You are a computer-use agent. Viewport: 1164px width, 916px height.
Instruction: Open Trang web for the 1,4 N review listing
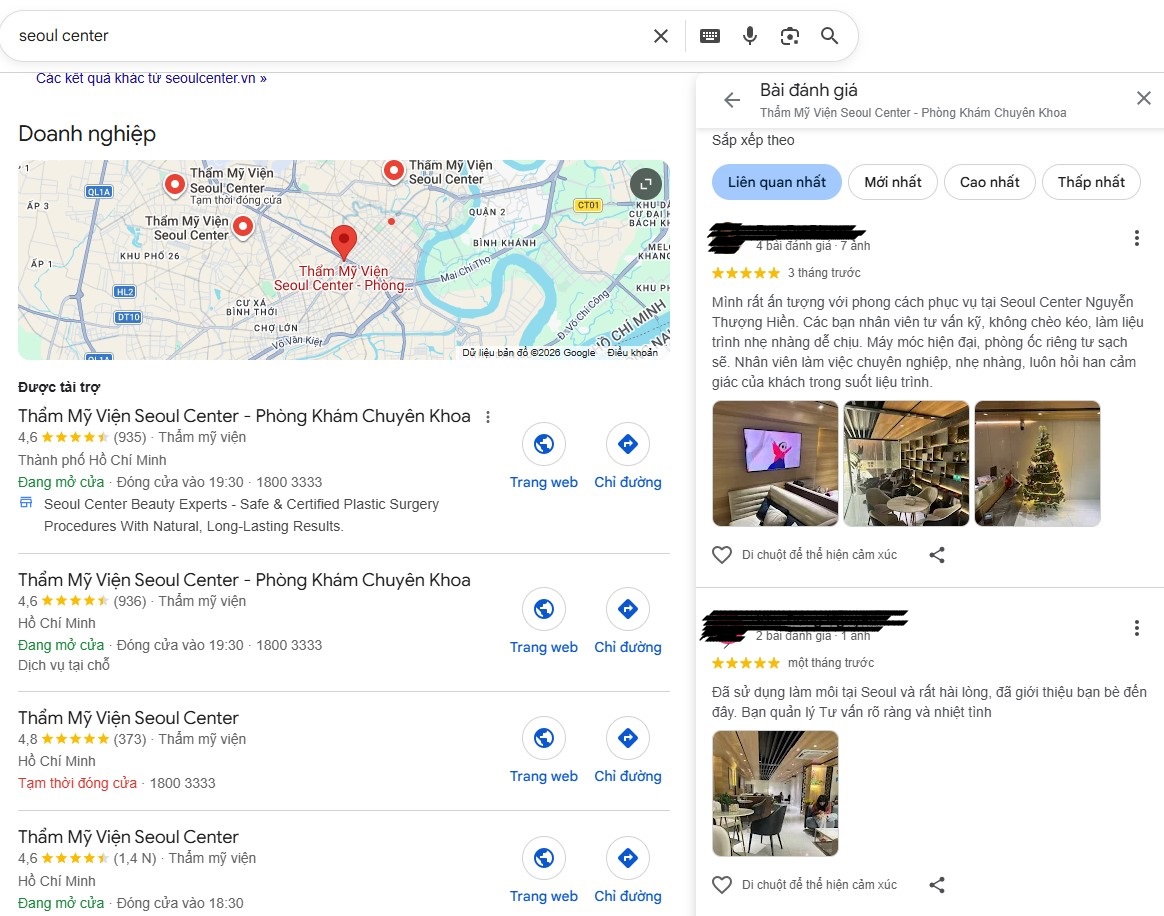(543, 871)
